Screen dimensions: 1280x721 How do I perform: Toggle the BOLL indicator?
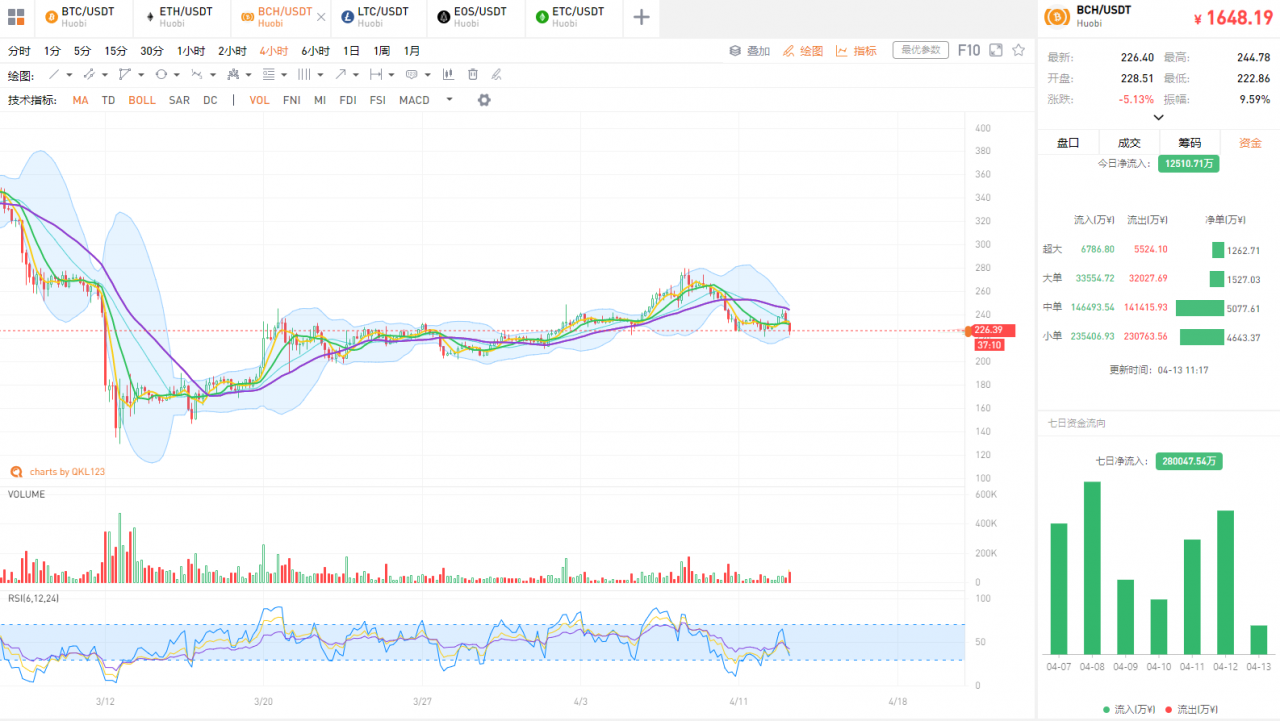[x=142, y=100]
